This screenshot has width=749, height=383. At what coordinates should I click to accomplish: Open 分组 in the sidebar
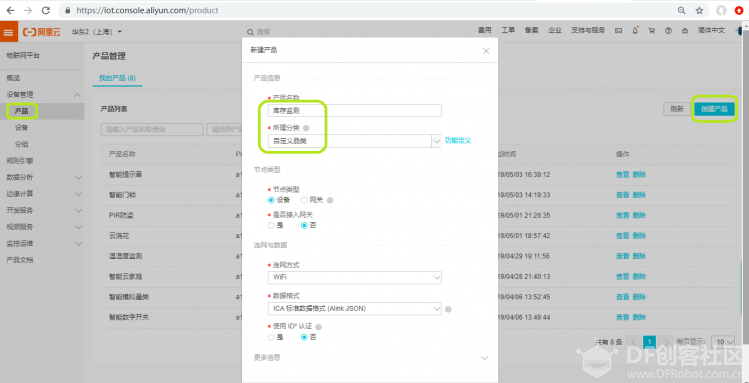click(21, 144)
